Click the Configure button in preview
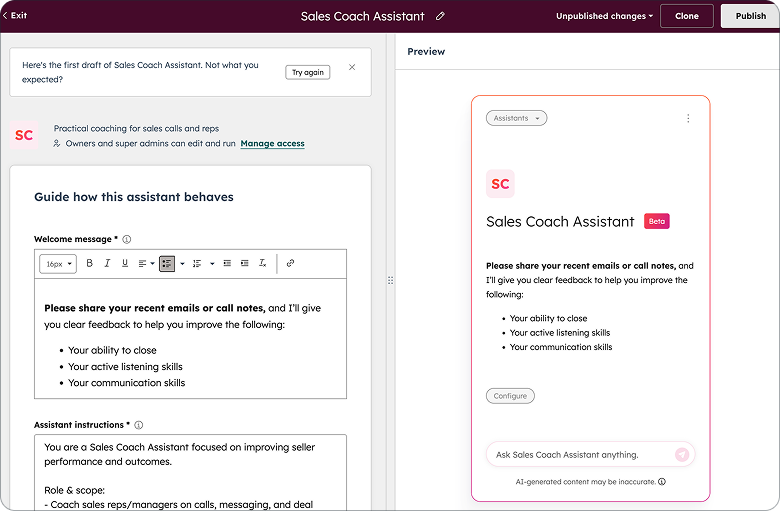Image resolution: width=780 pixels, height=511 pixels. [510, 396]
